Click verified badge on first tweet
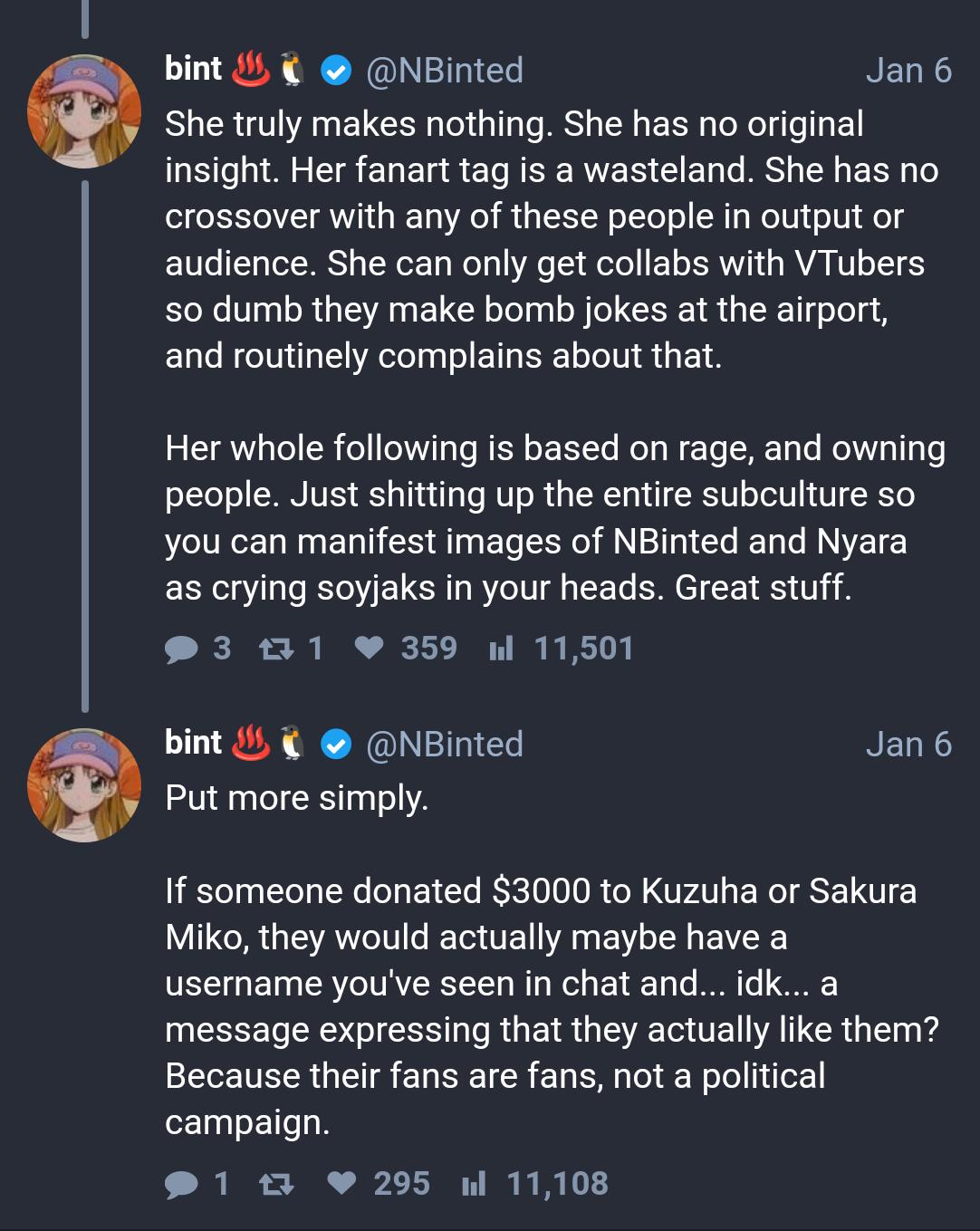This screenshot has width=980, height=1231. click(x=336, y=71)
